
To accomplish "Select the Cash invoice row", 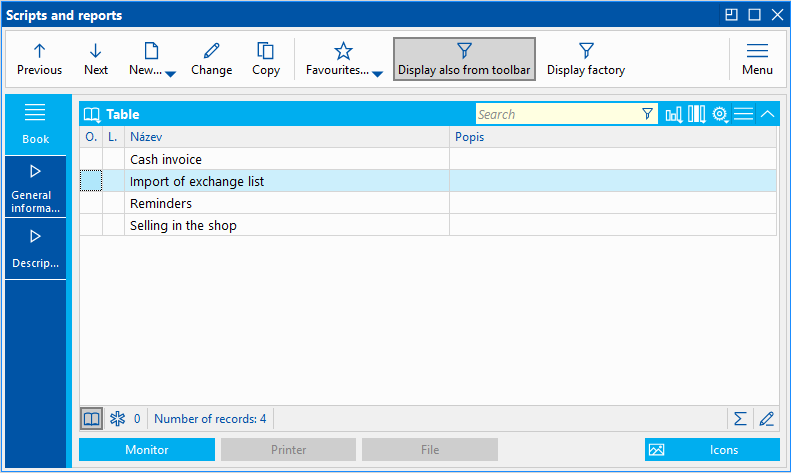I will (x=428, y=159).
